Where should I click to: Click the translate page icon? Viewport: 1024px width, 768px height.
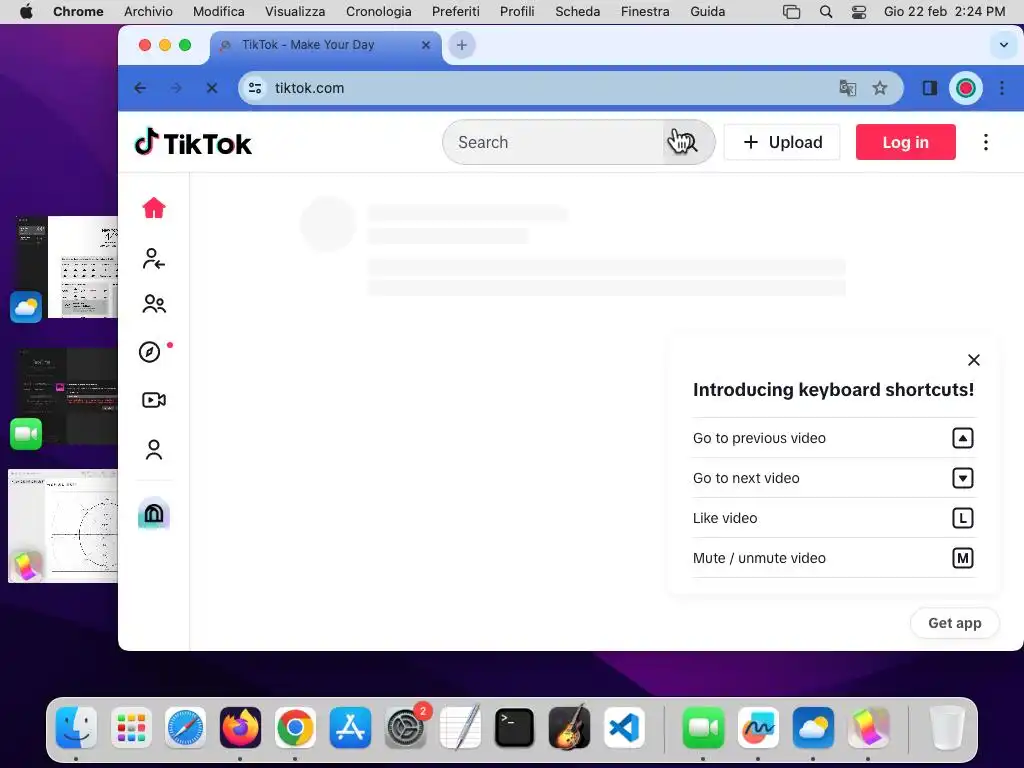(848, 88)
